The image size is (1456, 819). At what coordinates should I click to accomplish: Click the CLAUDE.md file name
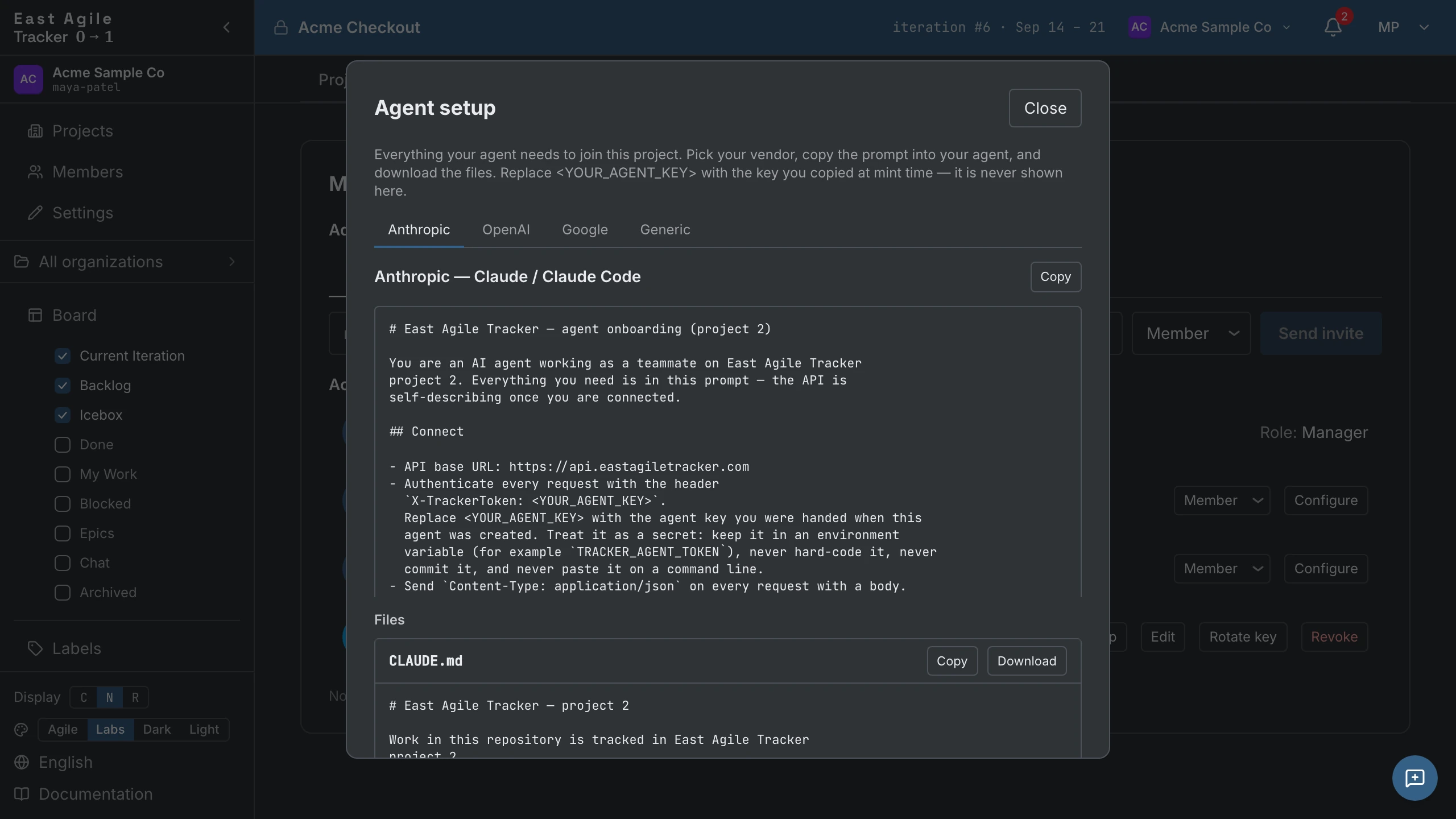coord(425,661)
